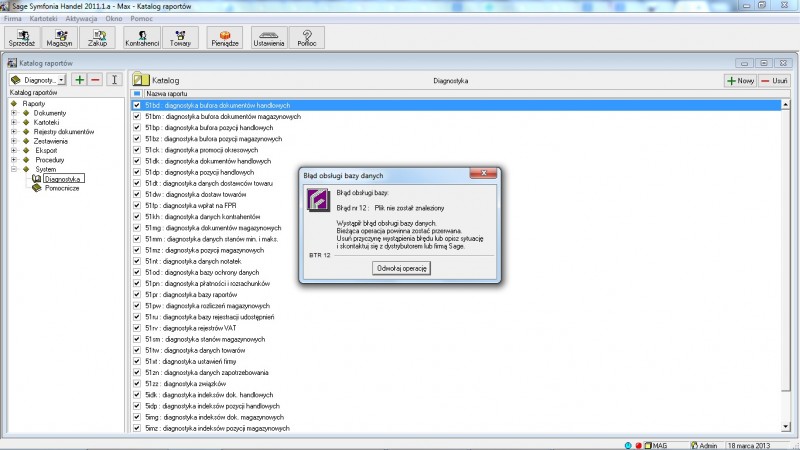Select report 51pr diagnostyka bazy raportów
Image resolution: width=800 pixels, height=450 pixels.
coord(191,294)
